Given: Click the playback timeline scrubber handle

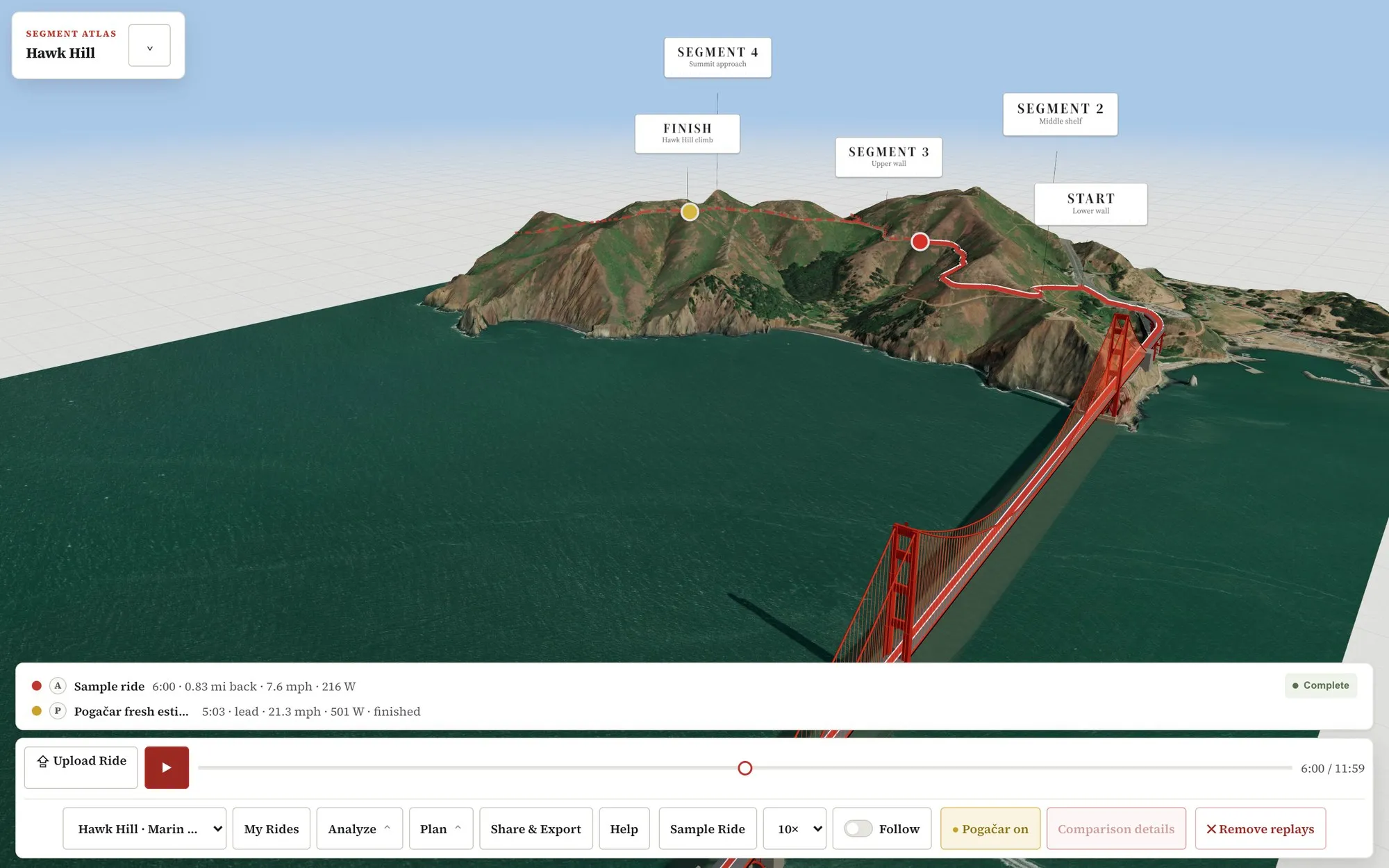Looking at the screenshot, I should (745, 768).
